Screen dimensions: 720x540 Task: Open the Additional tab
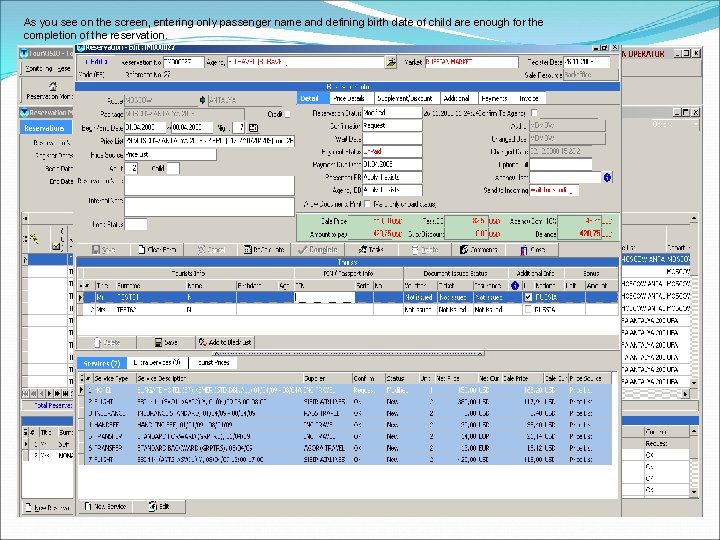pos(458,98)
